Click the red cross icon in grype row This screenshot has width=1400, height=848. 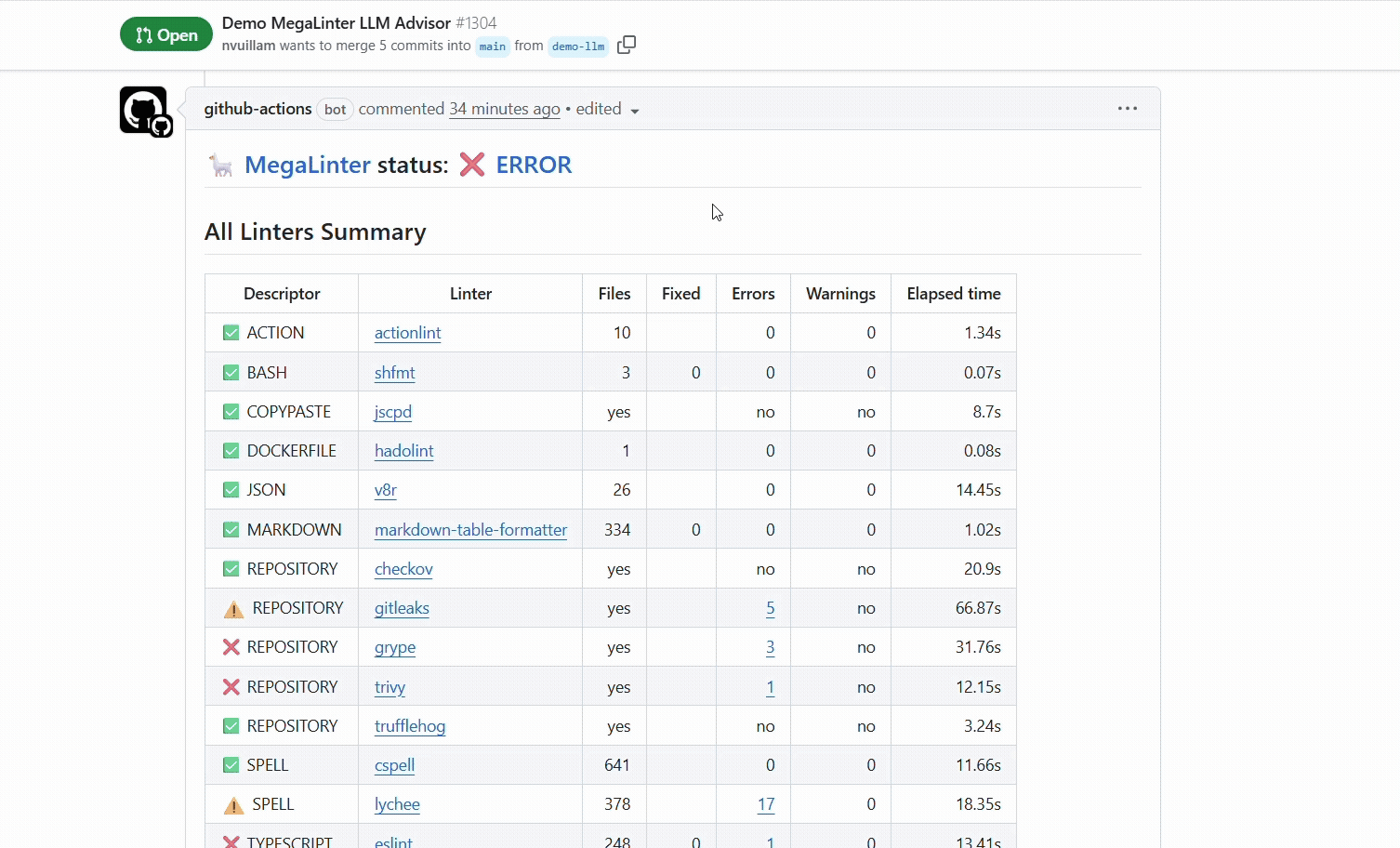231,647
